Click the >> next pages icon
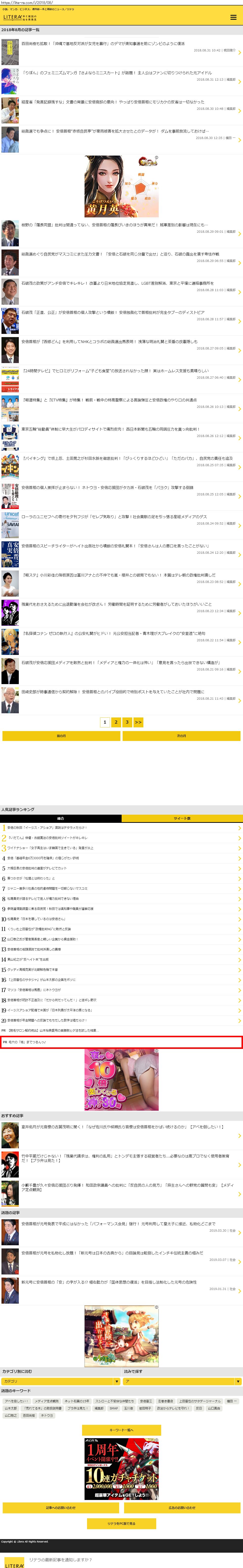 click(x=138, y=722)
